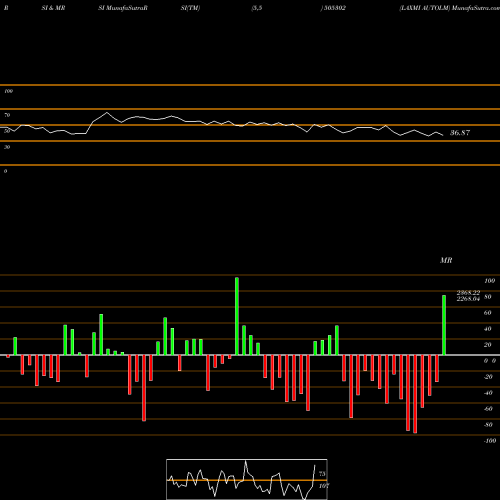Click the header text 'SI(TM)'
500x500 pixels.
190,8
